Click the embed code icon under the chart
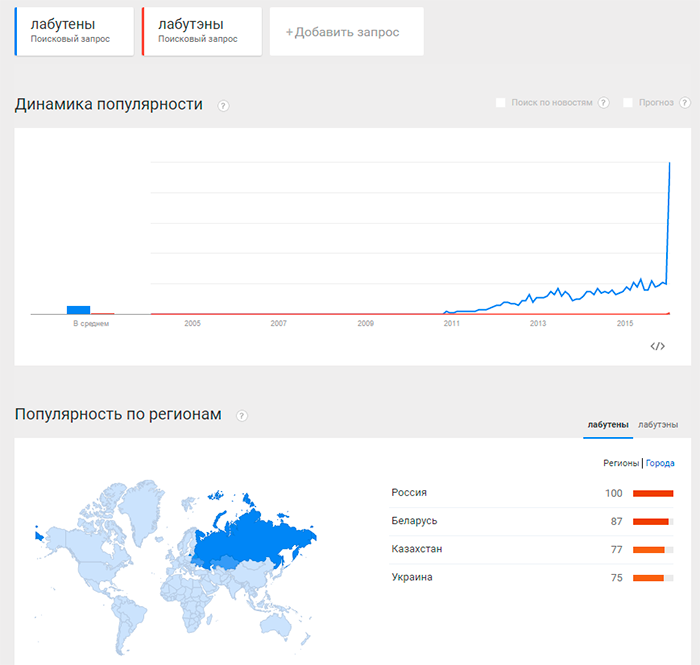 click(x=657, y=346)
